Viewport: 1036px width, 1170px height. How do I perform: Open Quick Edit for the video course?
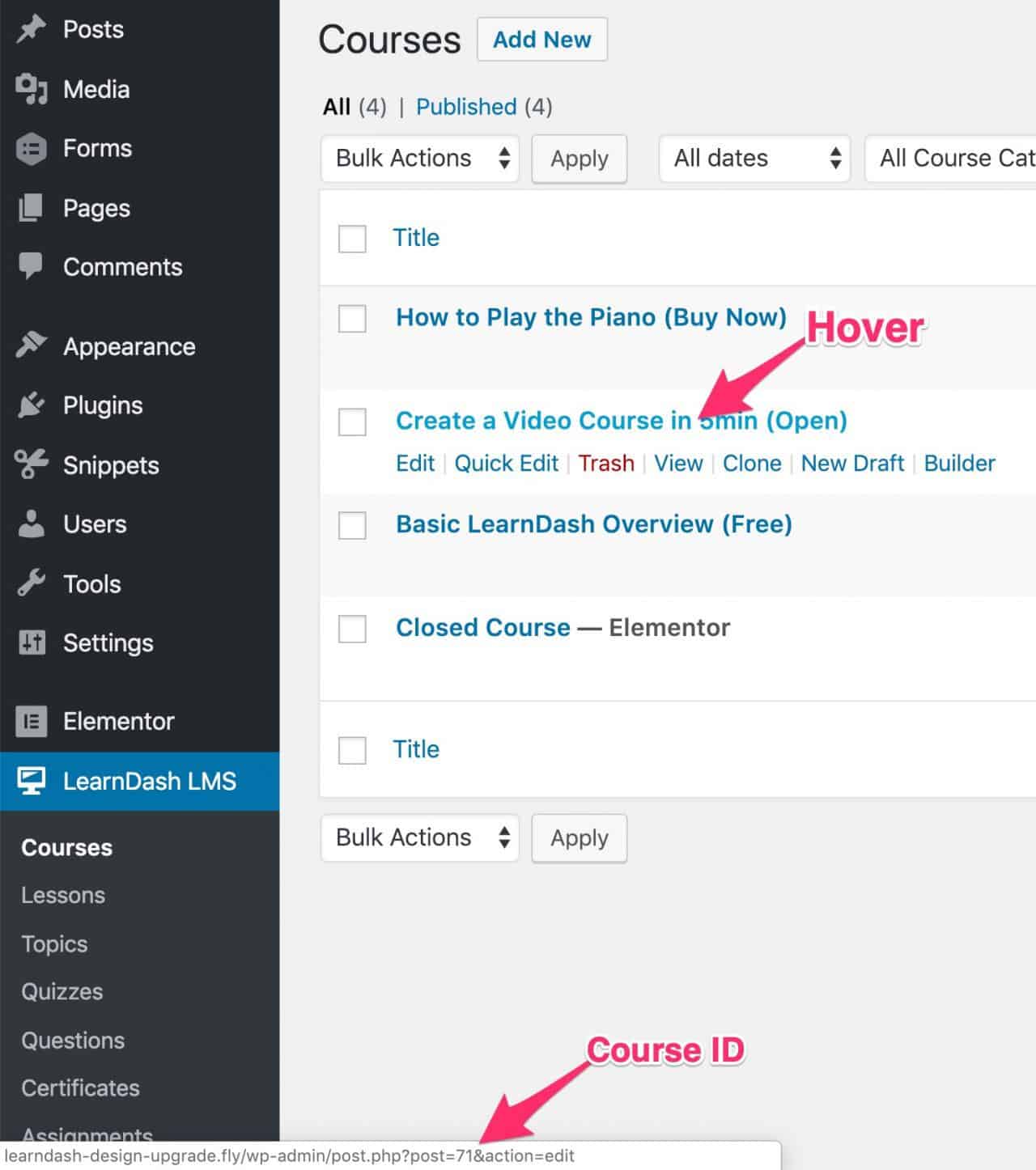506,463
